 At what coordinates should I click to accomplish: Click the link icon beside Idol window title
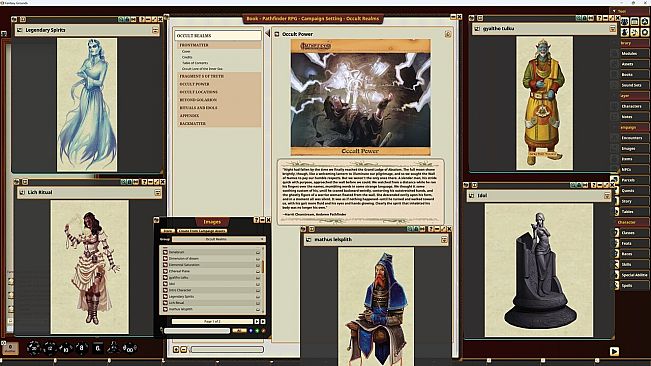[471, 195]
